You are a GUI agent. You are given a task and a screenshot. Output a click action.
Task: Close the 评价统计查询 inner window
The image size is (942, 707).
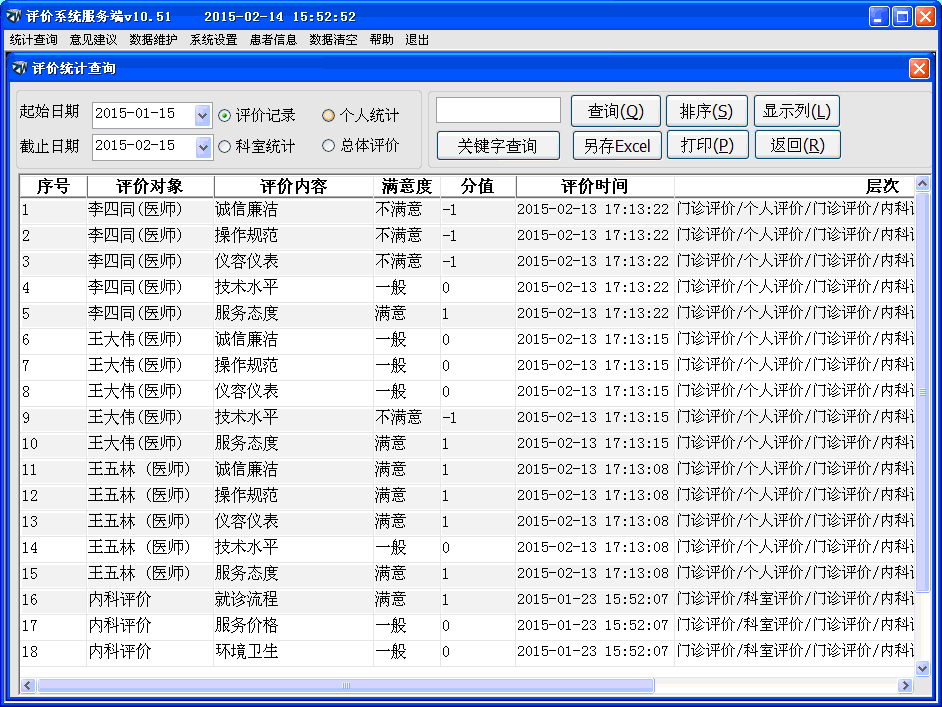click(x=919, y=68)
